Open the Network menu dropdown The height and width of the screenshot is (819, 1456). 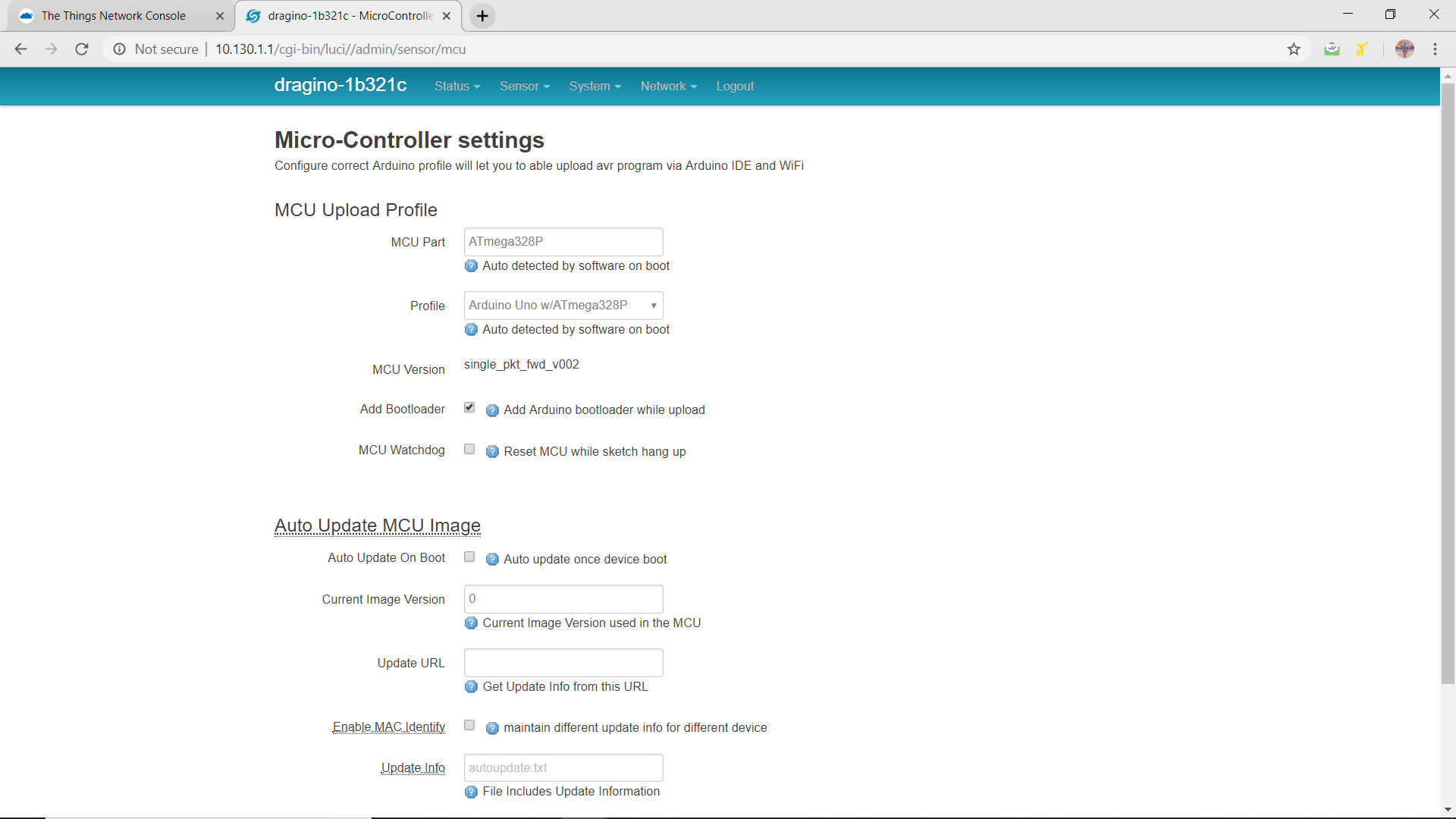tap(667, 86)
